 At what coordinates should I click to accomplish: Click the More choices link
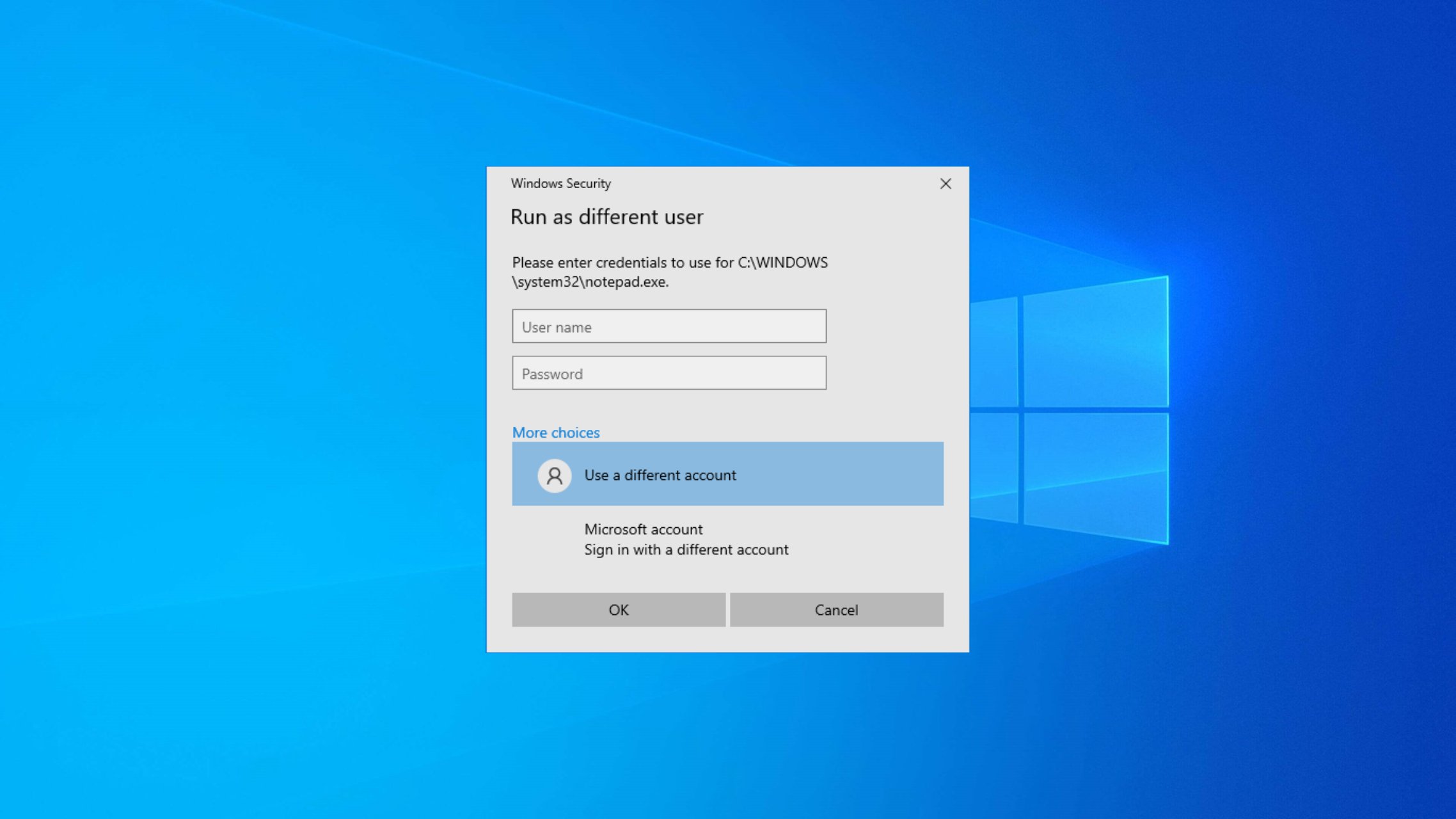pyautogui.click(x=556, y=433)
